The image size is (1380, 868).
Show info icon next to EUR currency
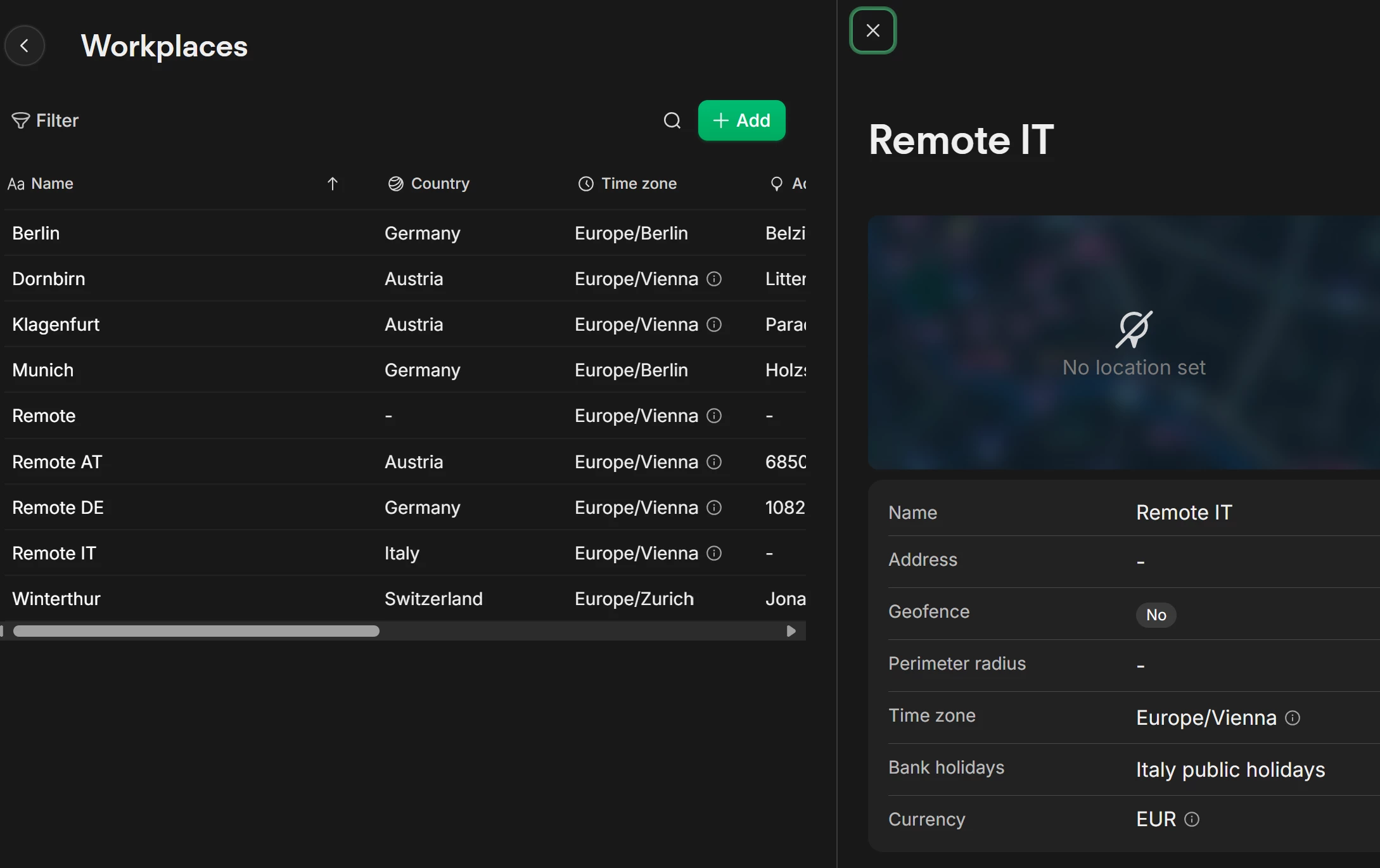point(1192,819)
